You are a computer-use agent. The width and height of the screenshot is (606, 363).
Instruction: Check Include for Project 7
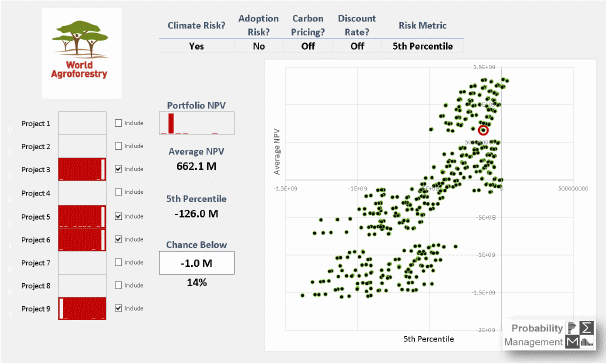[118, 262]
